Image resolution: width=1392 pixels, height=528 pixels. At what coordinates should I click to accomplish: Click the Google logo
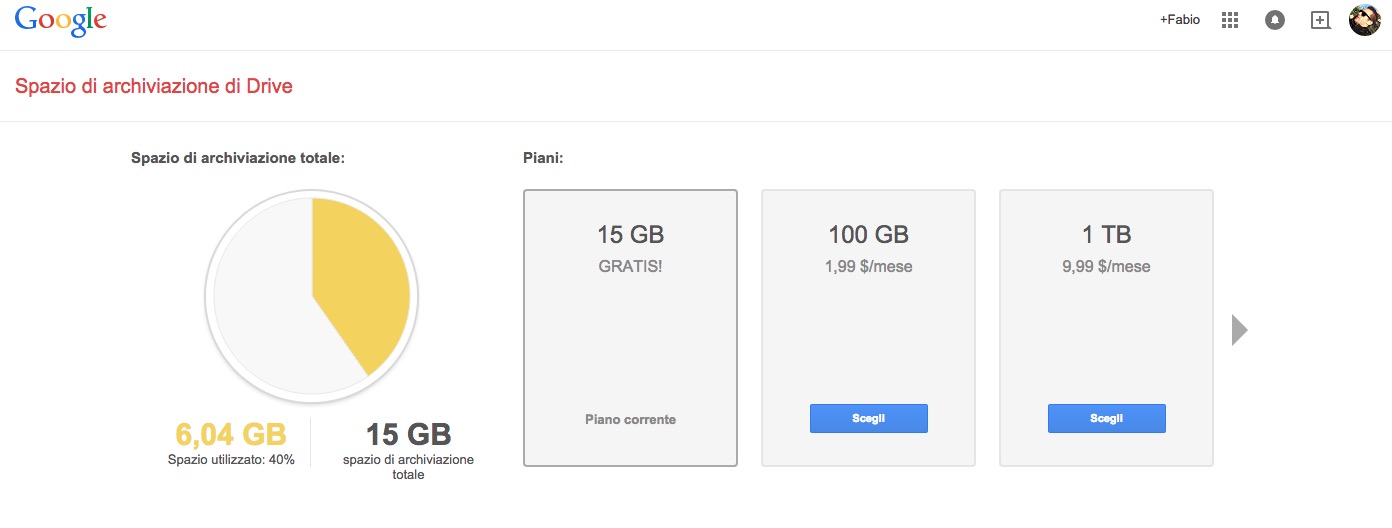coord(61,20)
